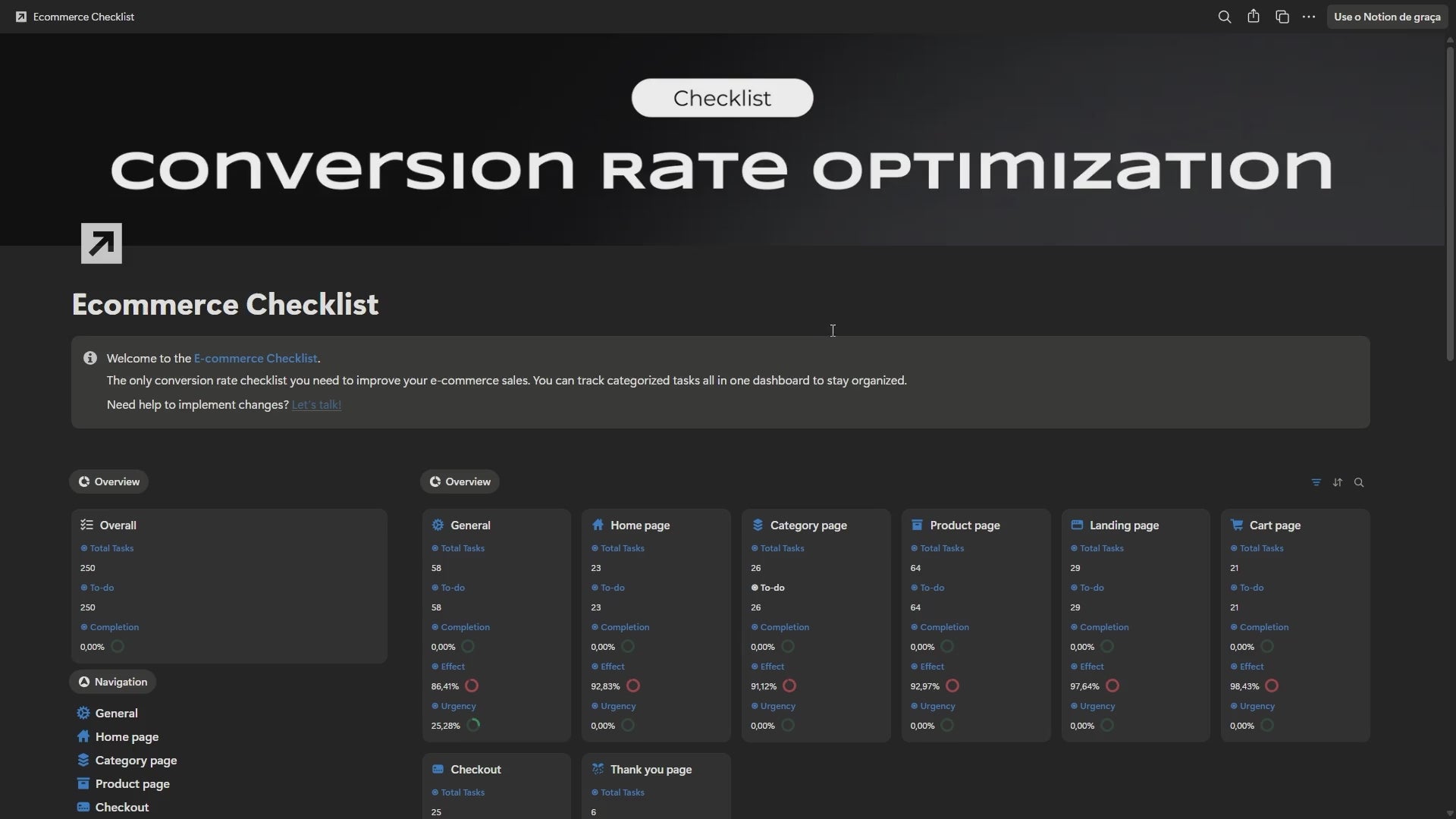Click the duplicate page icon

pyautogui.click(x=1282, y=17)
